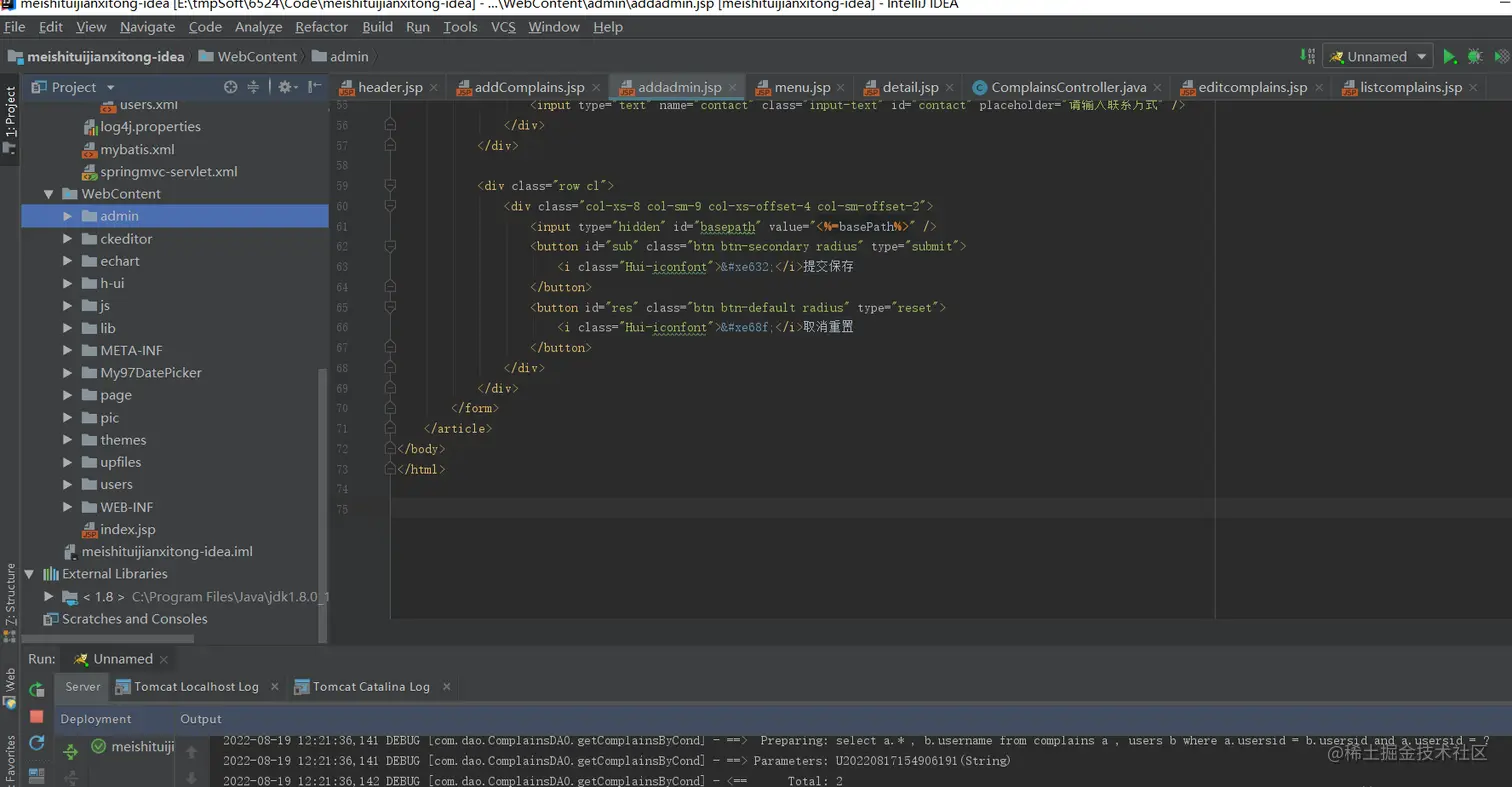1512x787 pixels.
Task: Click the down arrow in Output pane
Action: click(x=192, y=777)
